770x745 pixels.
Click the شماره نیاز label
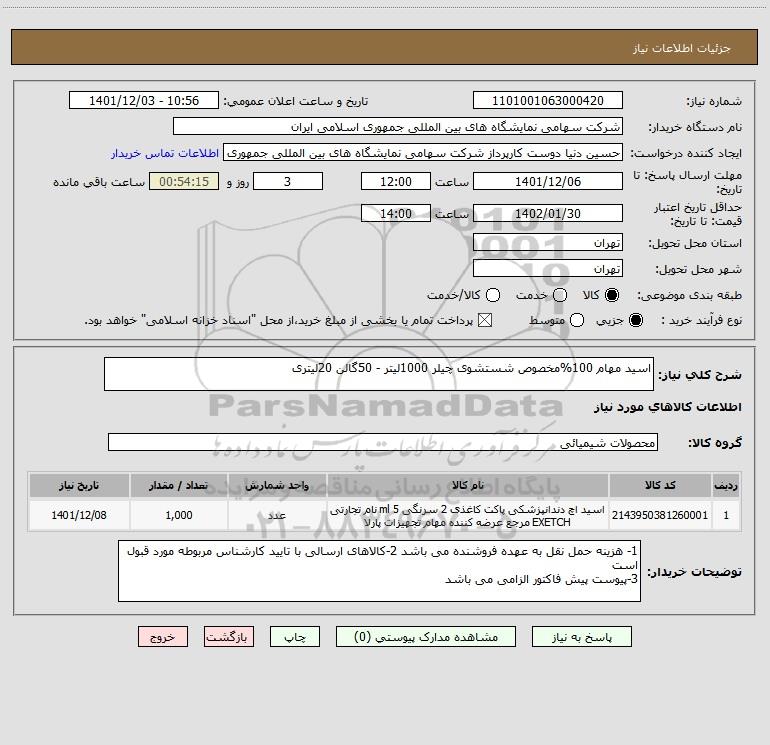pos(714,102)
